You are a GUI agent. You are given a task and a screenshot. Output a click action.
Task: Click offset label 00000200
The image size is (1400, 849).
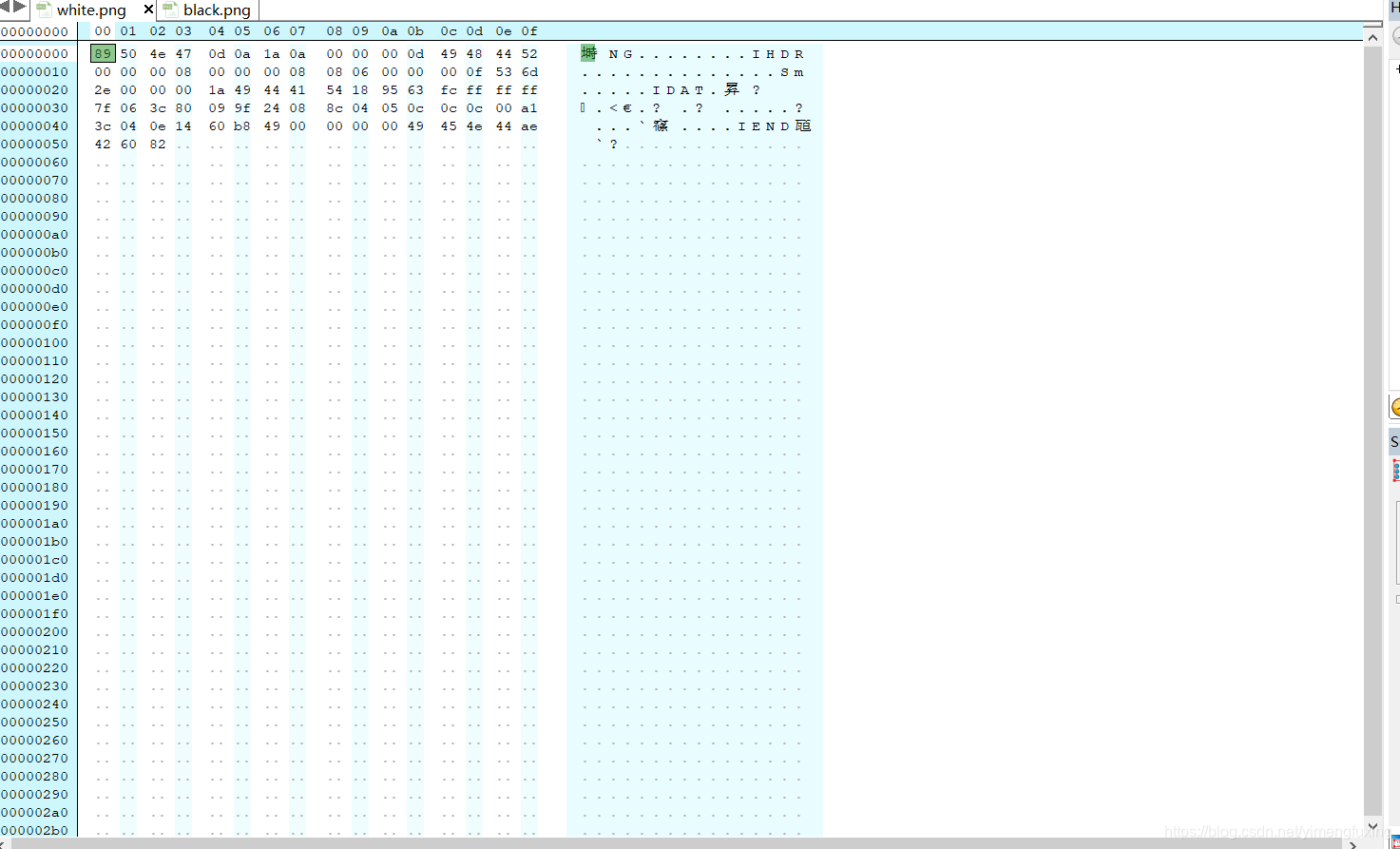(35, 632)
